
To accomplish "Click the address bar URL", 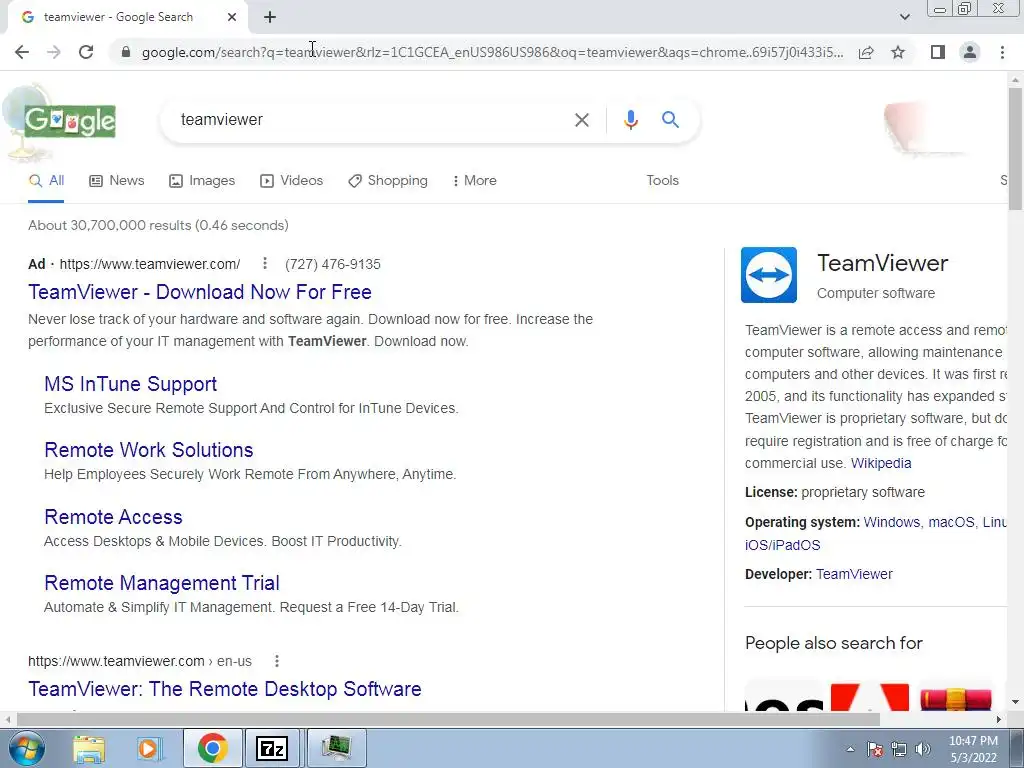I will click(492, 52).
